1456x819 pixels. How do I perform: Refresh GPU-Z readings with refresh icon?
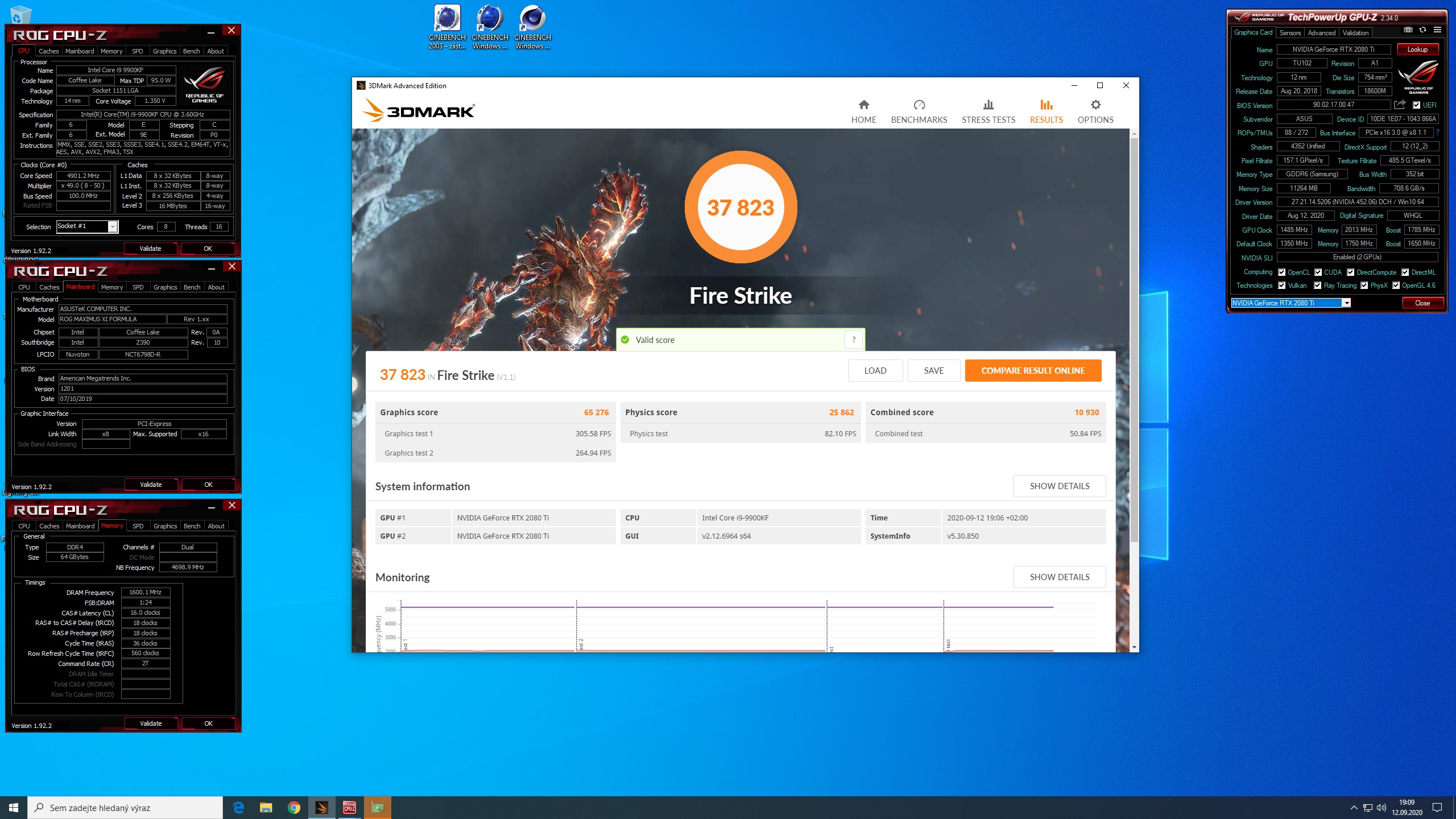1422,30
